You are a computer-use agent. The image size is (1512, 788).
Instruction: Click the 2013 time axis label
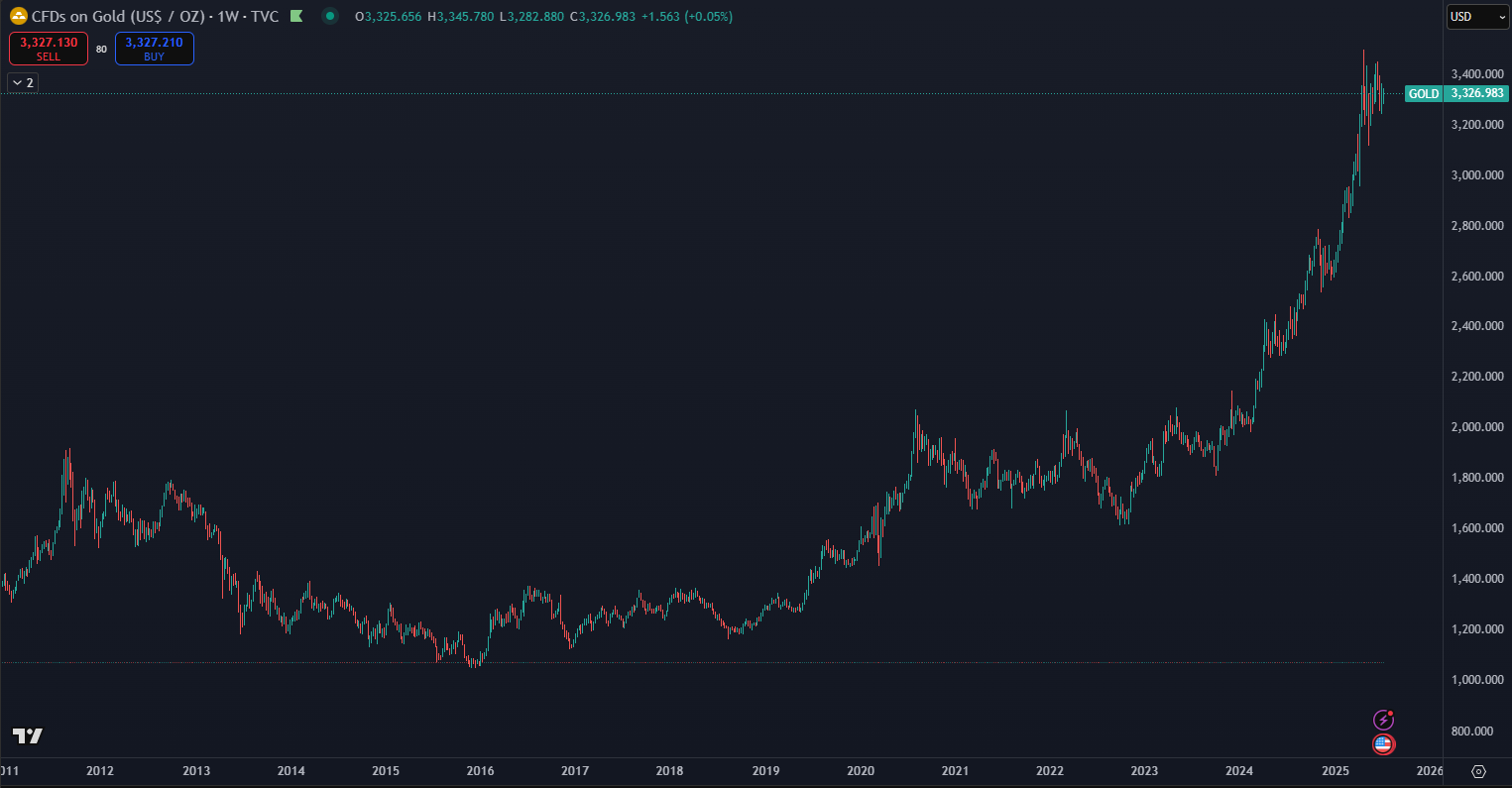[196, 771]
